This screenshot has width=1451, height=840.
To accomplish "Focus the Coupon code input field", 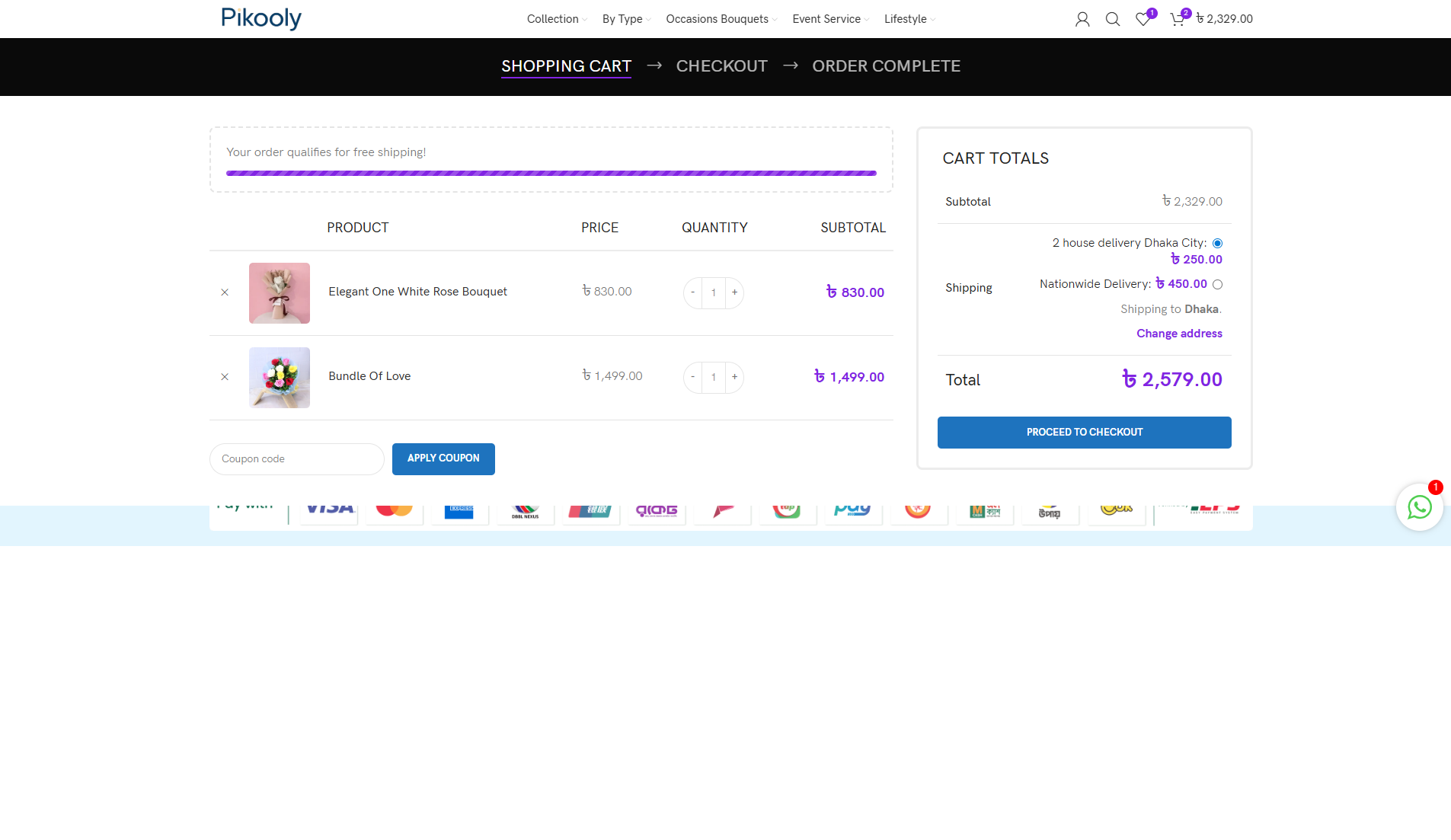I will pyautogui.click(x=296, y=459).
